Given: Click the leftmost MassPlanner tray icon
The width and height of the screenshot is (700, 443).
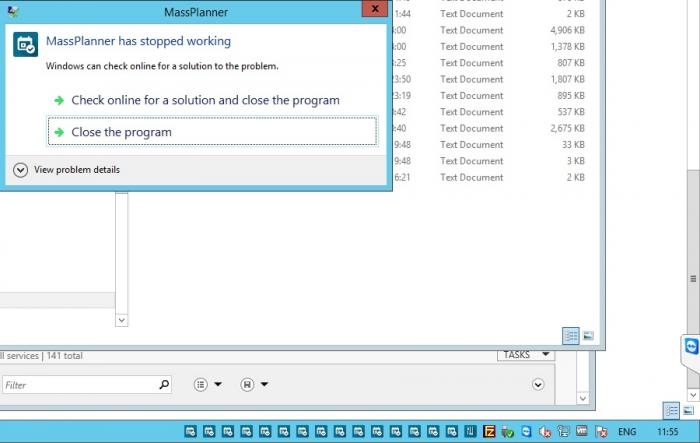Looking at the screenshot, I should (191, 431).
